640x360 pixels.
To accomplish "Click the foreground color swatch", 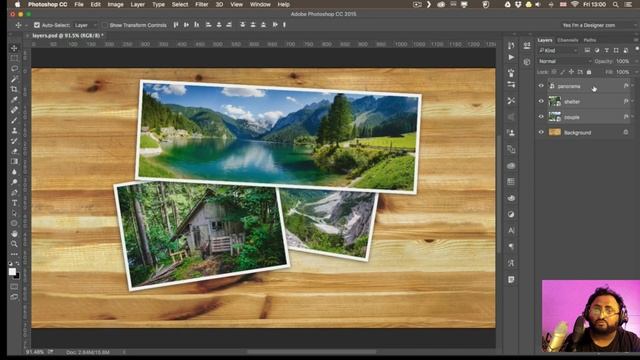I will pos(12,272).
